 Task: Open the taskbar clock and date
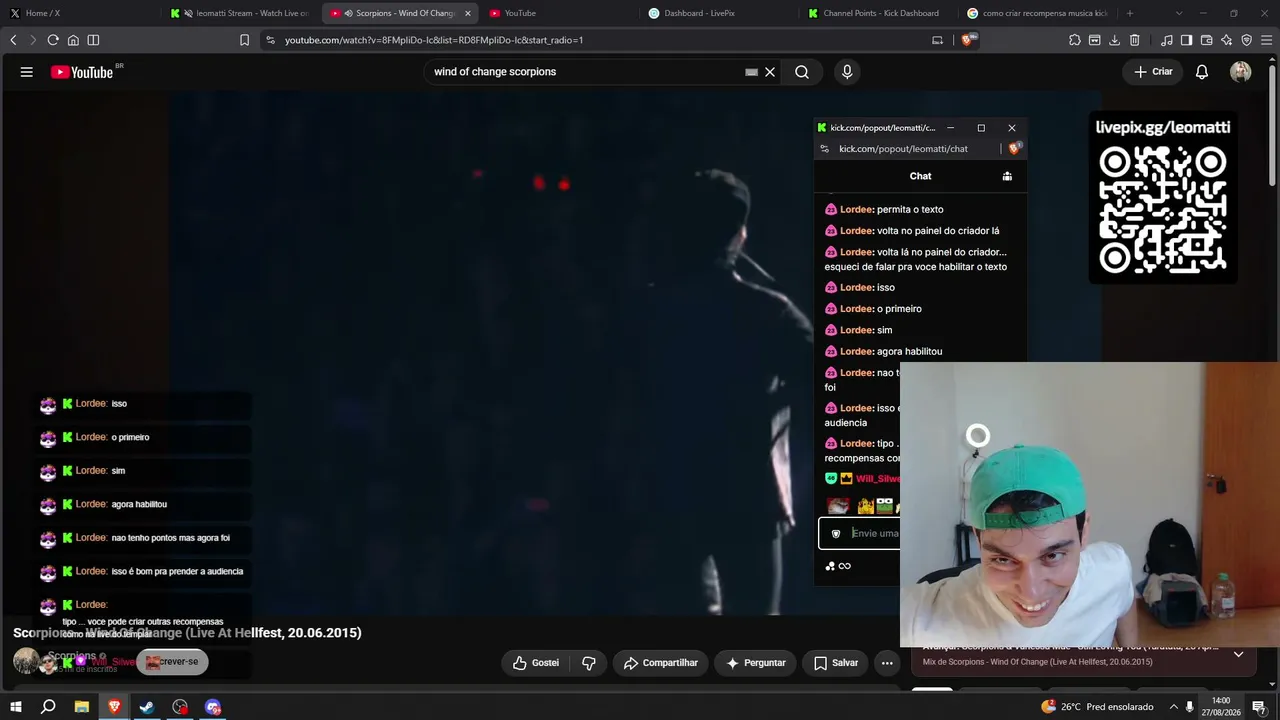[1221, 707]
